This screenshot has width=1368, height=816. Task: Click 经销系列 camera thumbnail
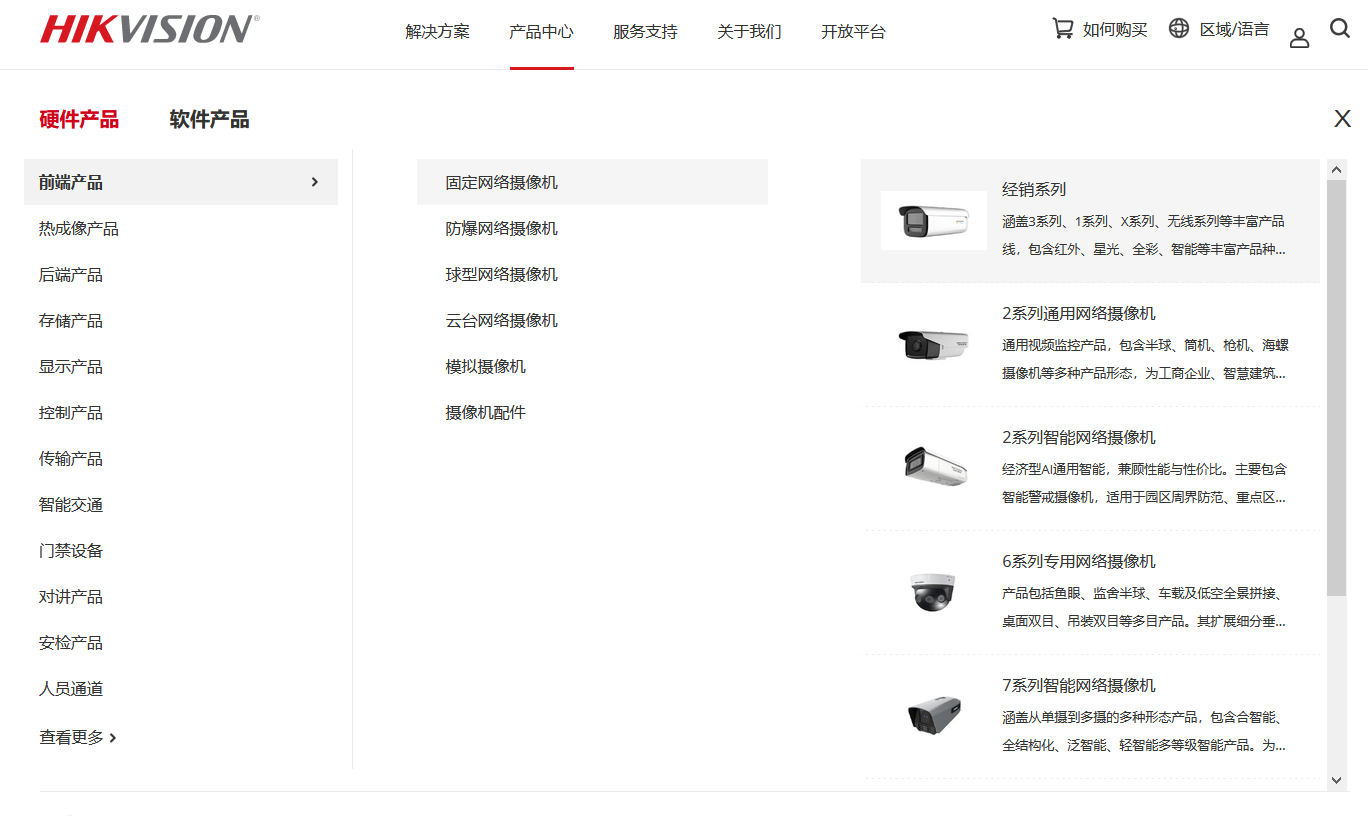(934, 220)
